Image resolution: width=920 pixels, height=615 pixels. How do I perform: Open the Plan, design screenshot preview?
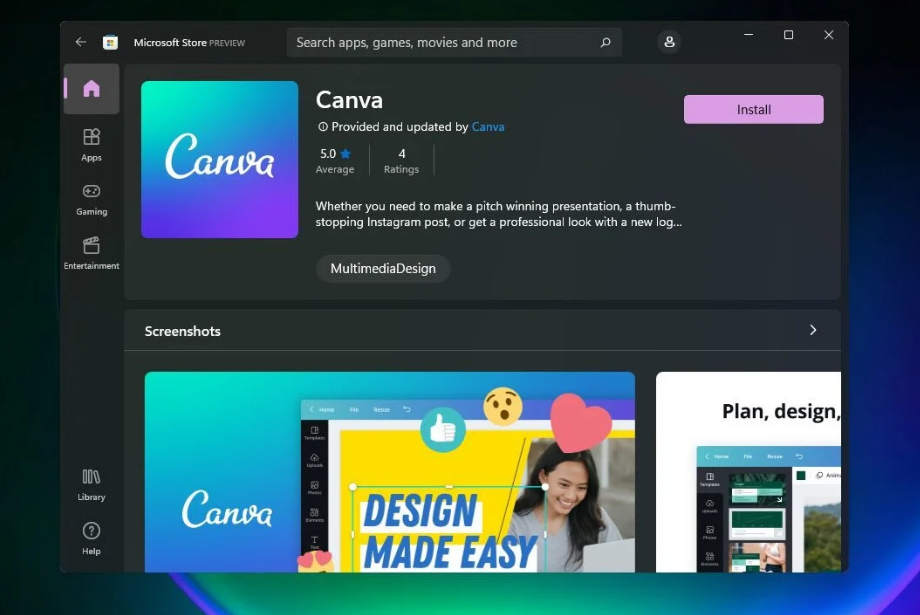click(x=785, y=472)
